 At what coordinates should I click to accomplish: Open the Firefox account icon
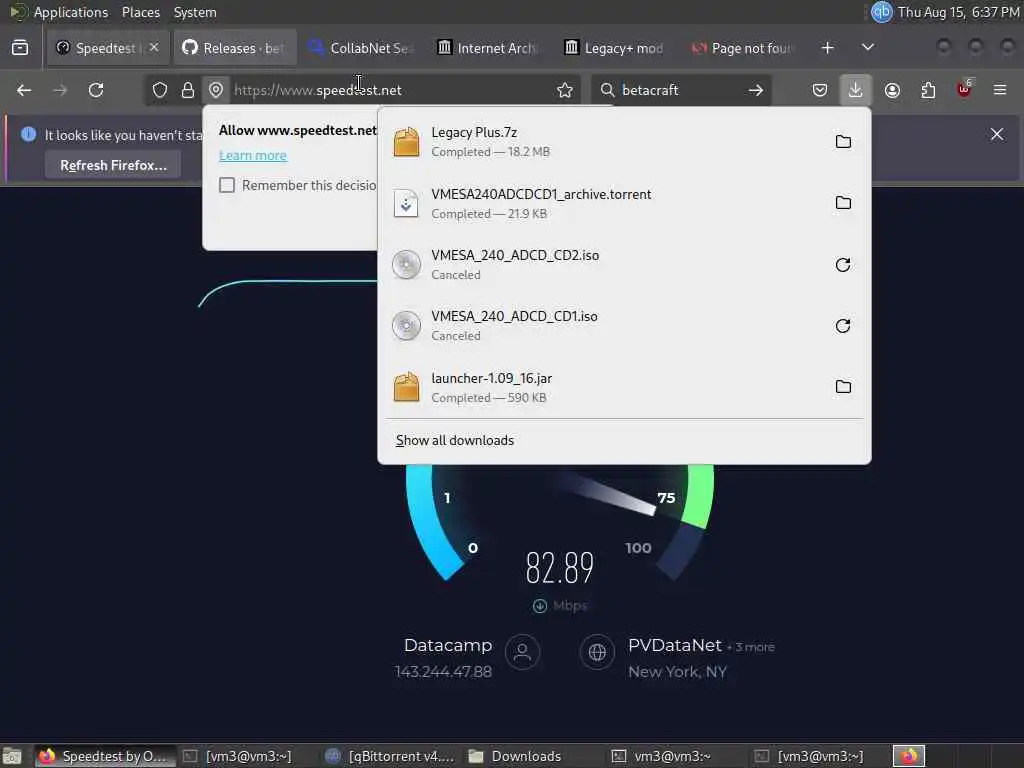pyautogui.click(x=892, y=90)
